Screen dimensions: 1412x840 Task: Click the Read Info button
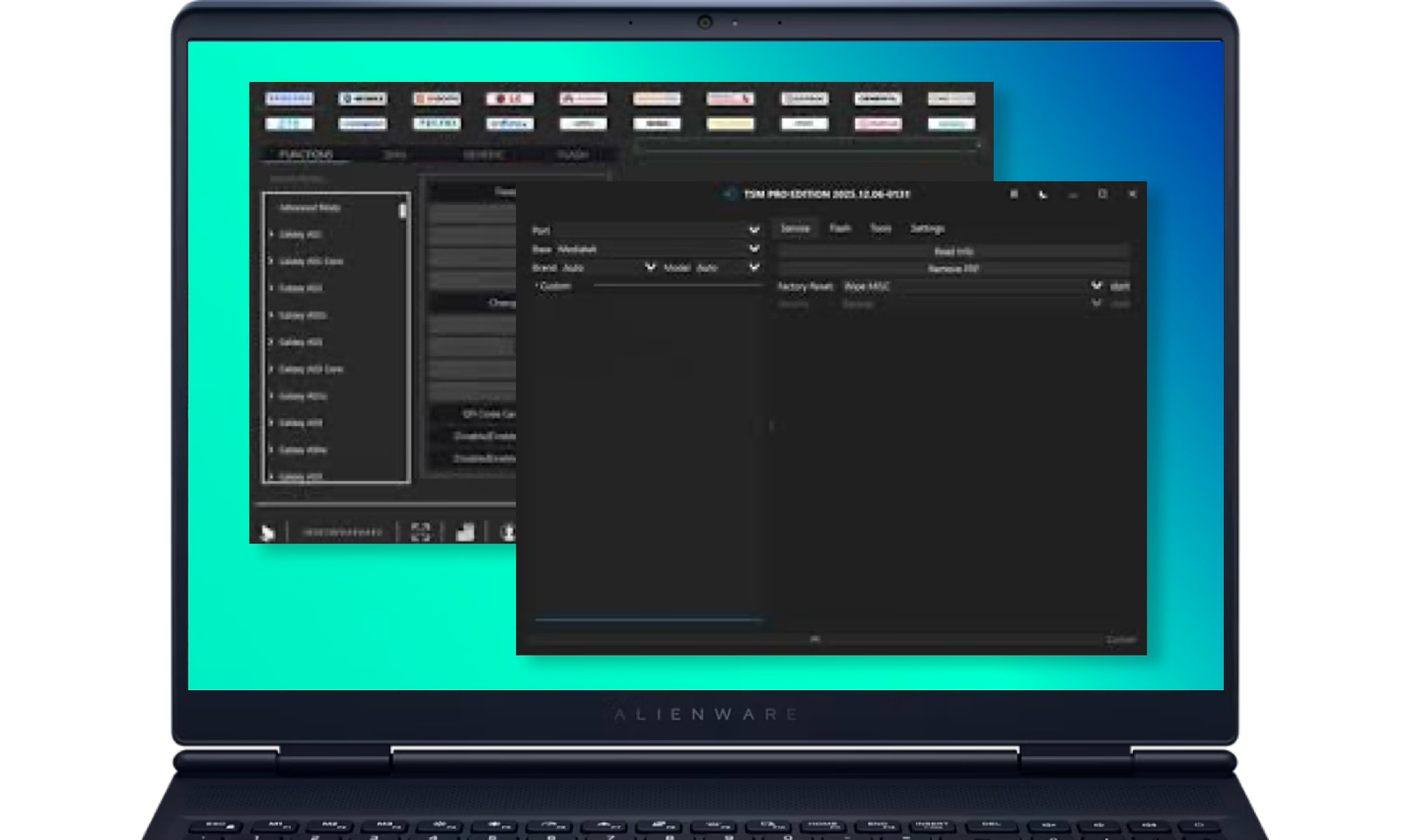[x=953, y=251]
